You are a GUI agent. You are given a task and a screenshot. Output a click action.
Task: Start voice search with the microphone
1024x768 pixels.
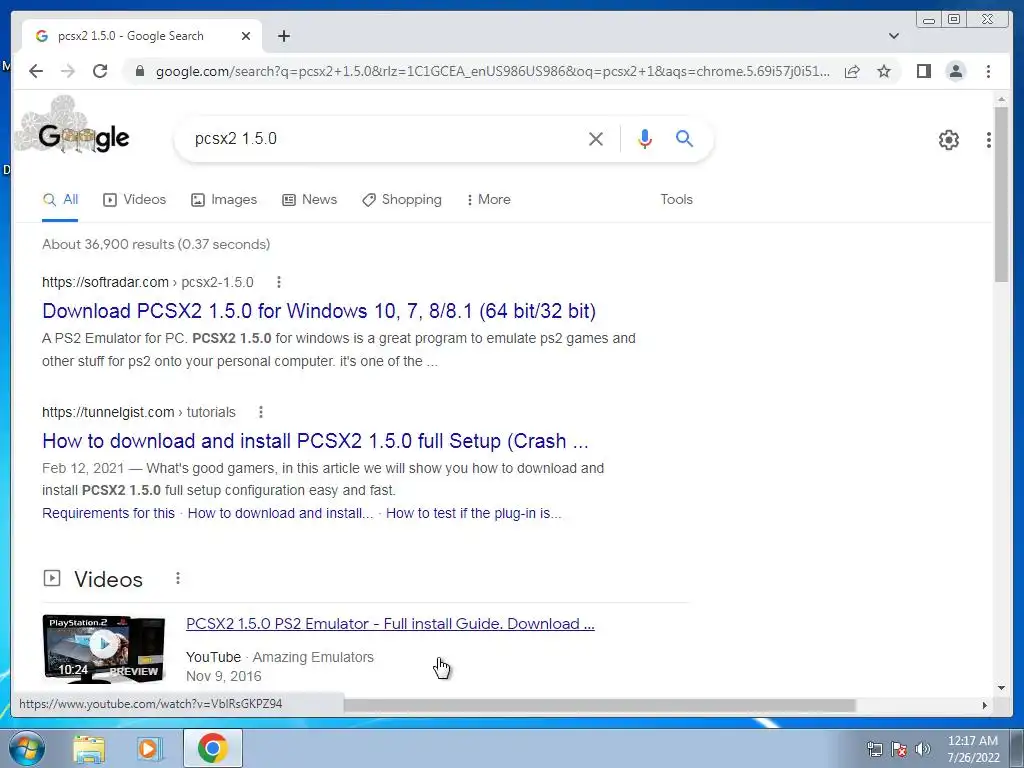(645, 138)
